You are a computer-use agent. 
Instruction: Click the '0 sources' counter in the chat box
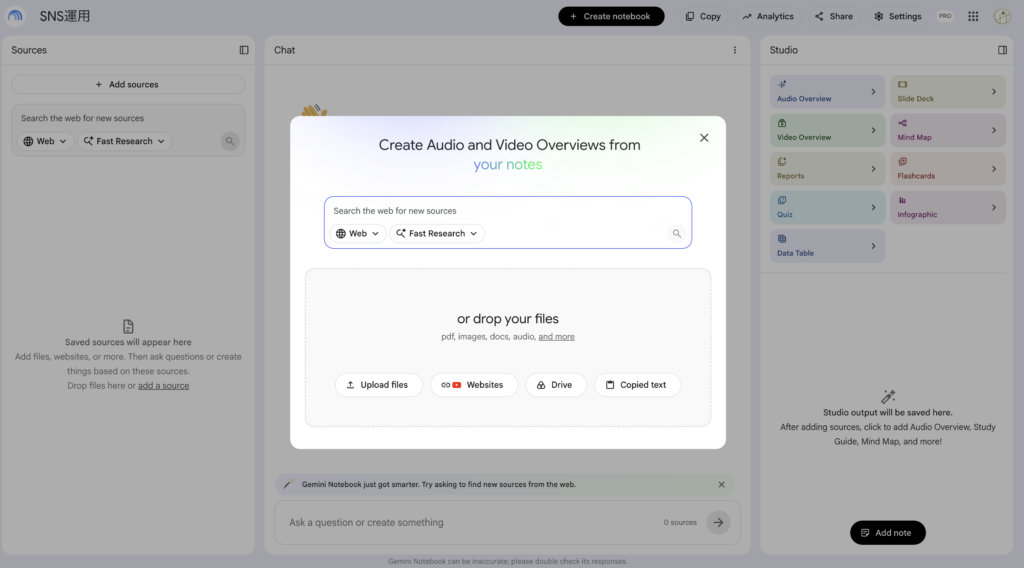click(680, 522)
